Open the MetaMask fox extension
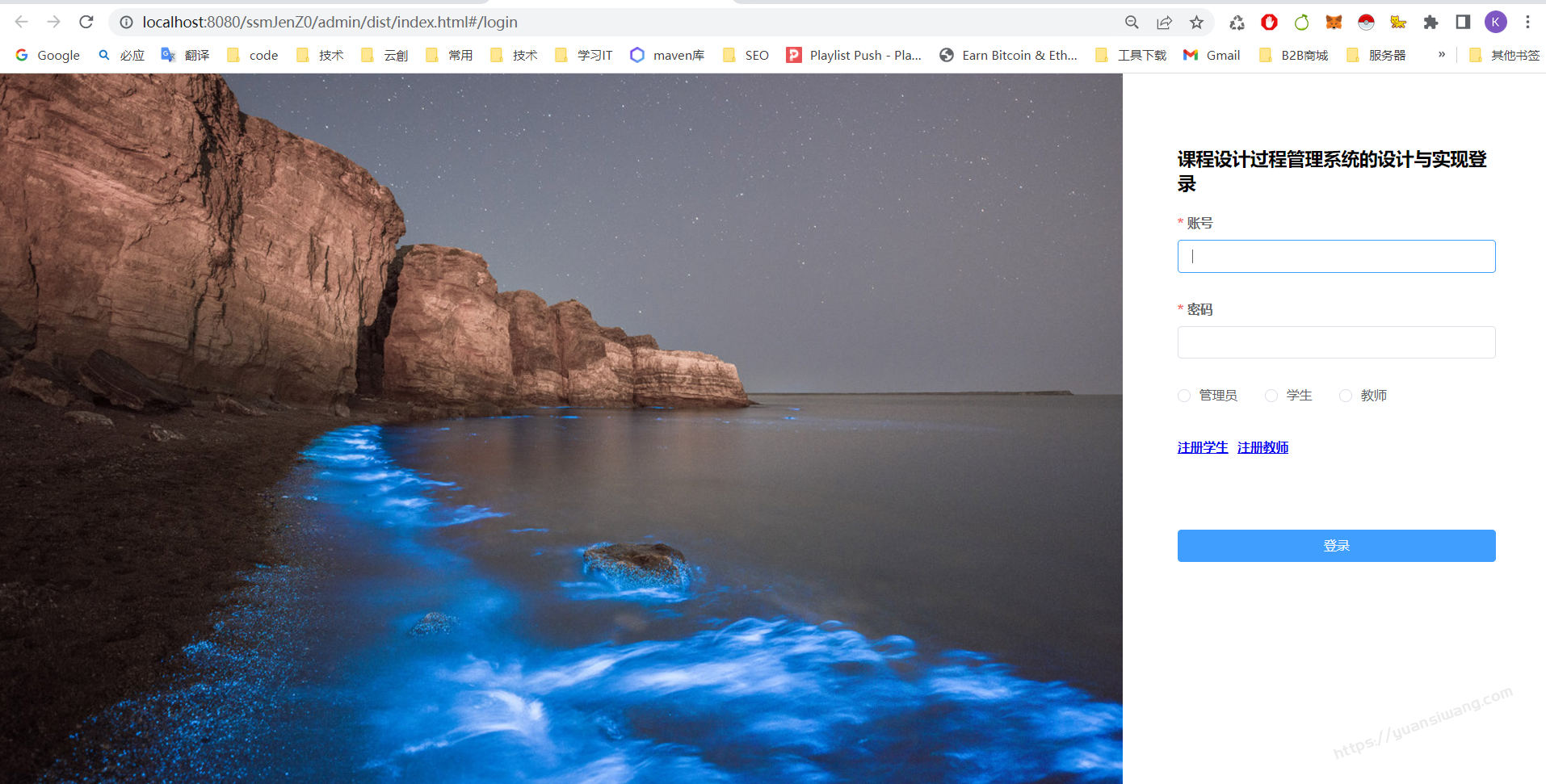 (1334, 23)
